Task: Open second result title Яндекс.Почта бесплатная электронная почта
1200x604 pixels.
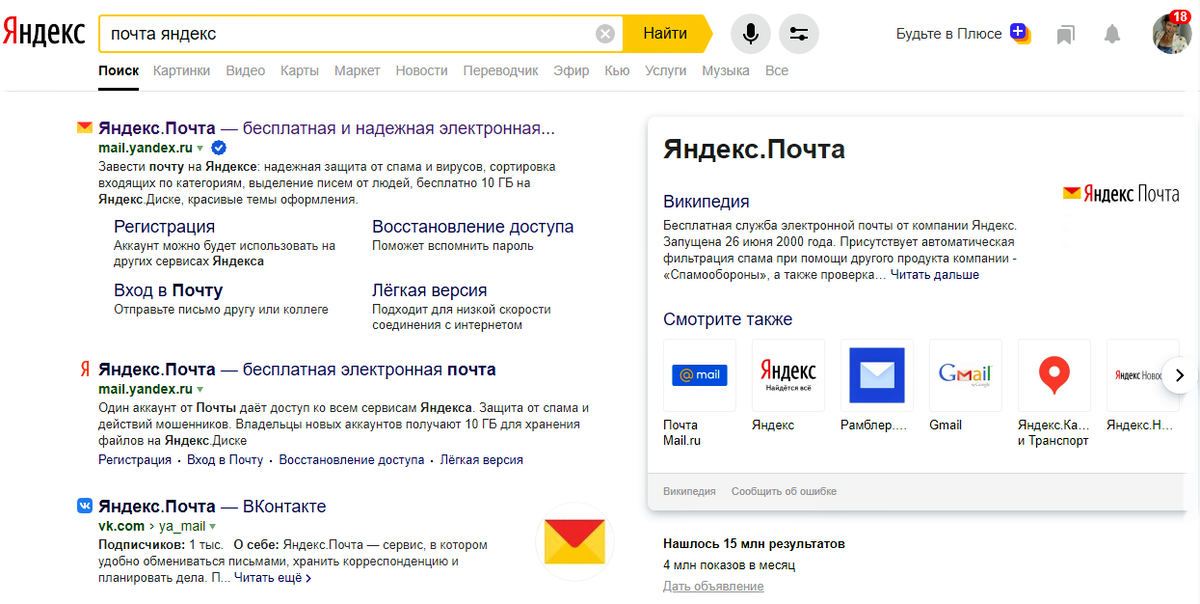Action: coord(297,370)
